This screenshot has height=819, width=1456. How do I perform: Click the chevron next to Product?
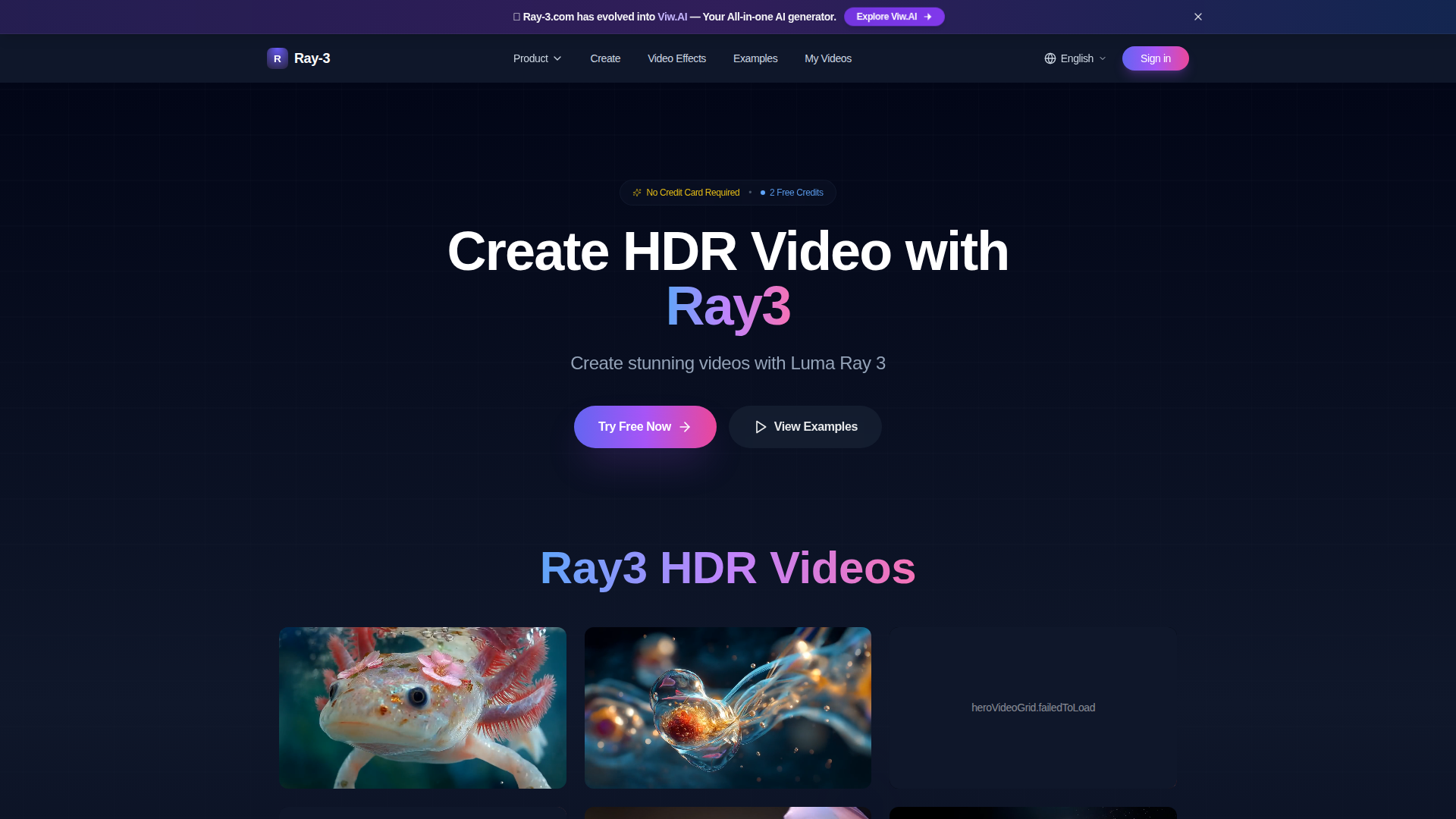point(557,58)
